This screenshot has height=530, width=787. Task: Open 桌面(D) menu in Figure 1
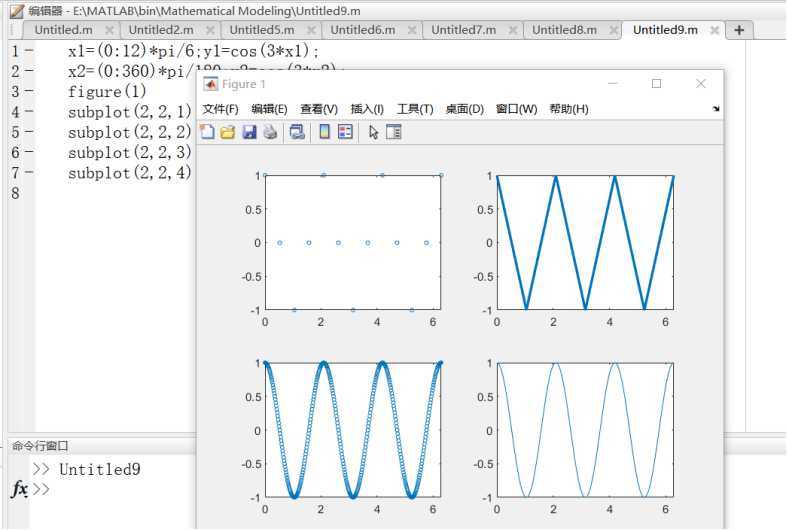[465, 109]
